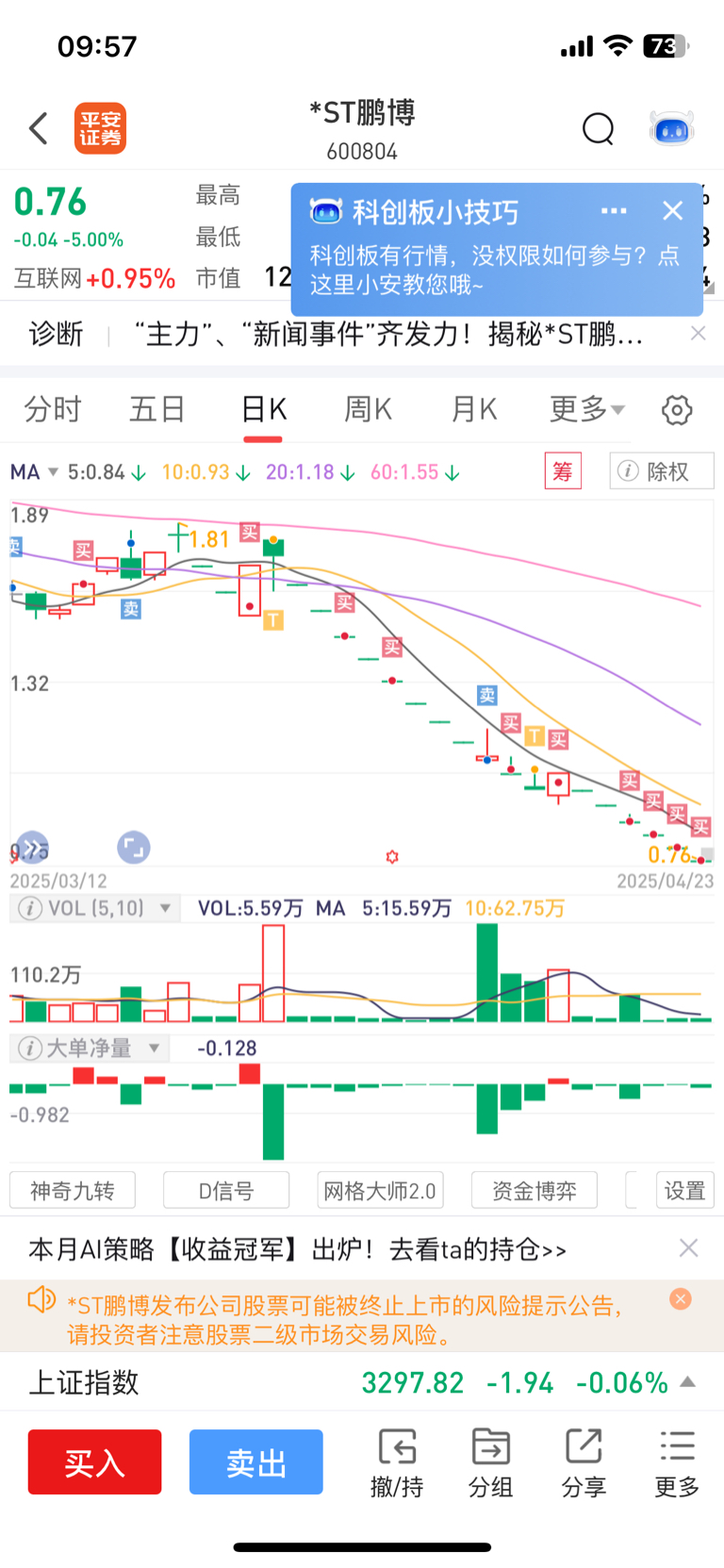Switch to 月K chart tab
This screenshot has height=1568, width=724.
click(473, 409)
